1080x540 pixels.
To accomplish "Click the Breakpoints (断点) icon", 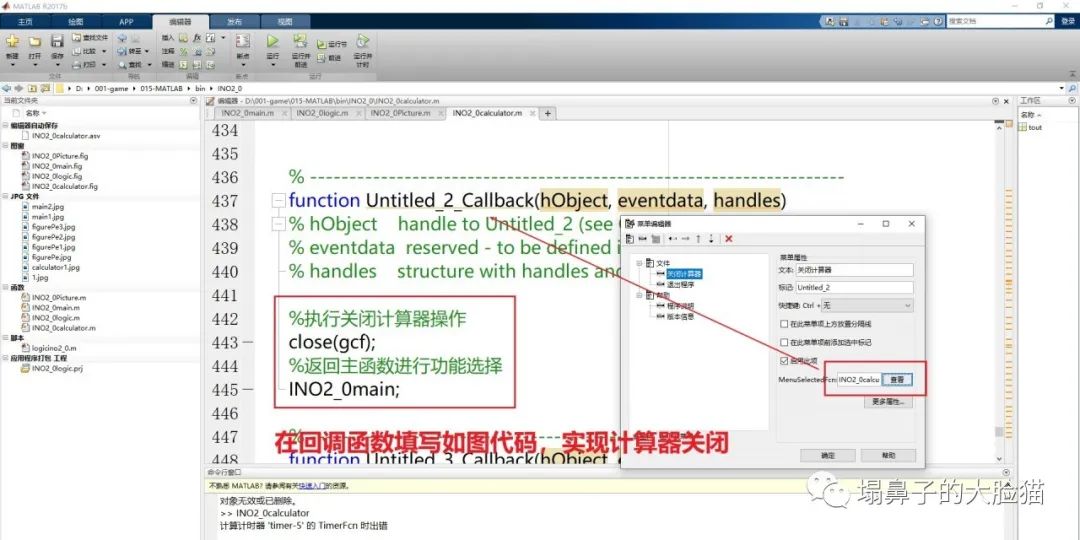I will 242,41.
